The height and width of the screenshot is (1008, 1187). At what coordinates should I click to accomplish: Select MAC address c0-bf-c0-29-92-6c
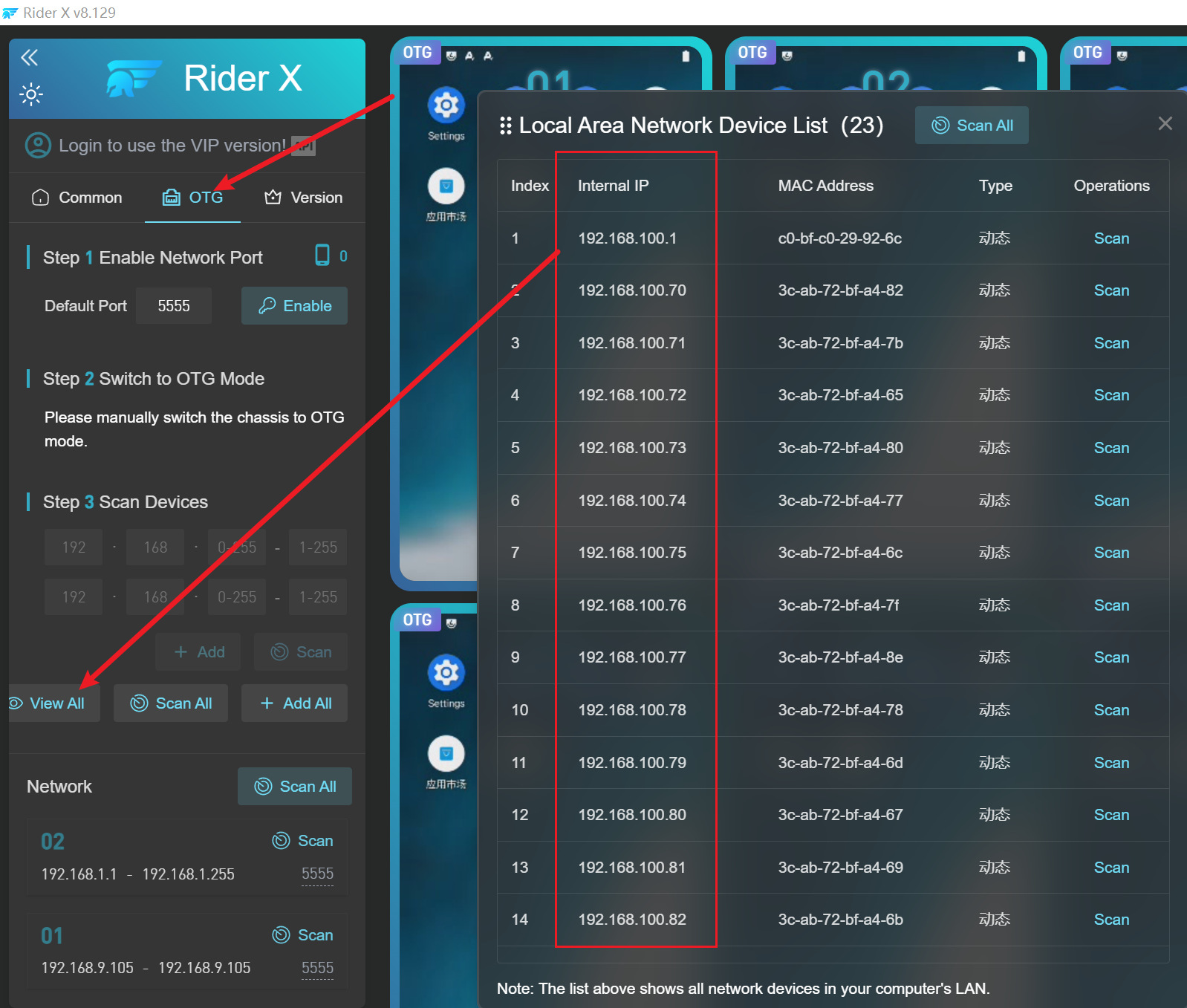click(840, 238)
